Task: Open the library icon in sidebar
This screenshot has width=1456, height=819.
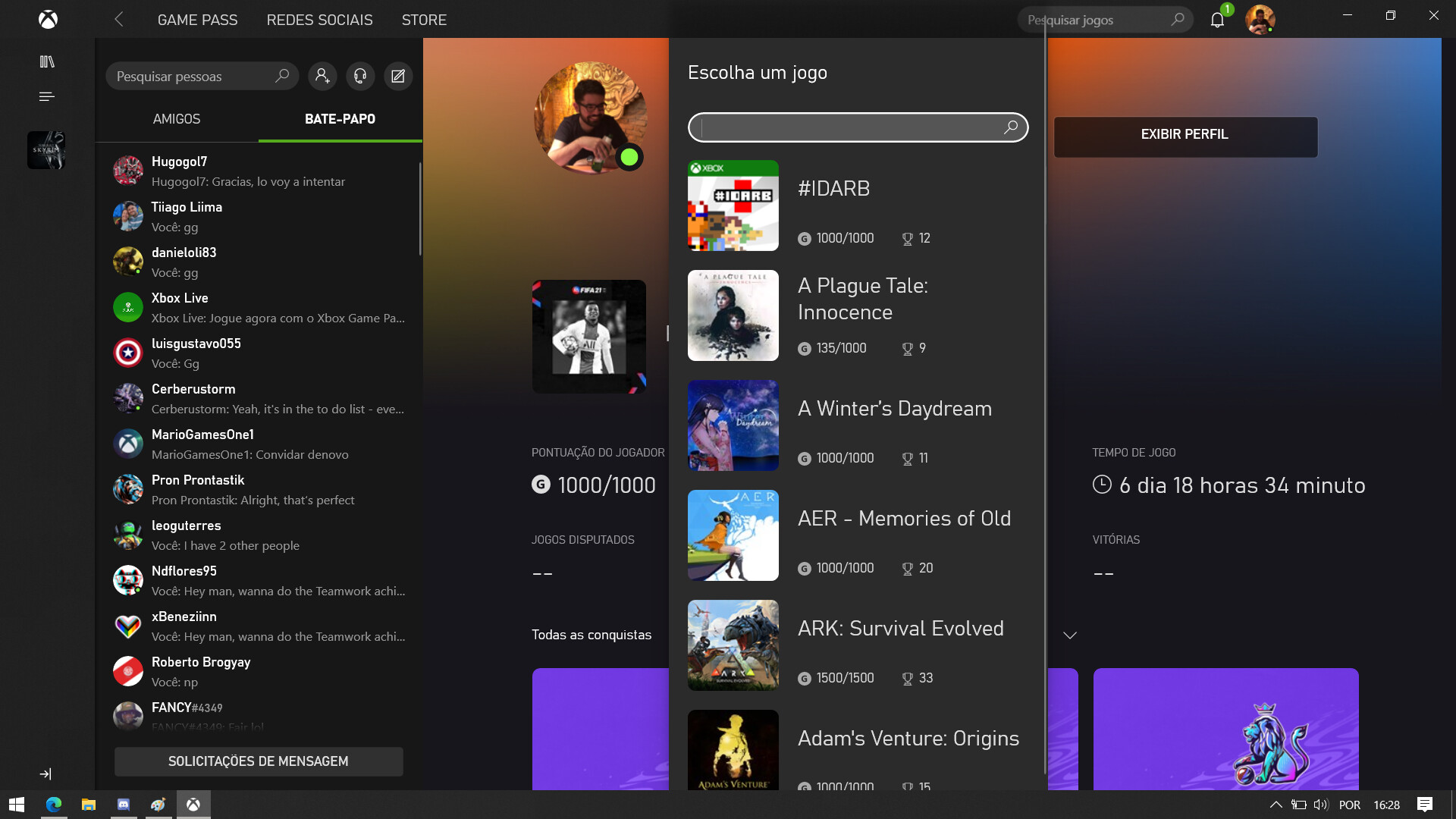Action: point(47,61)
